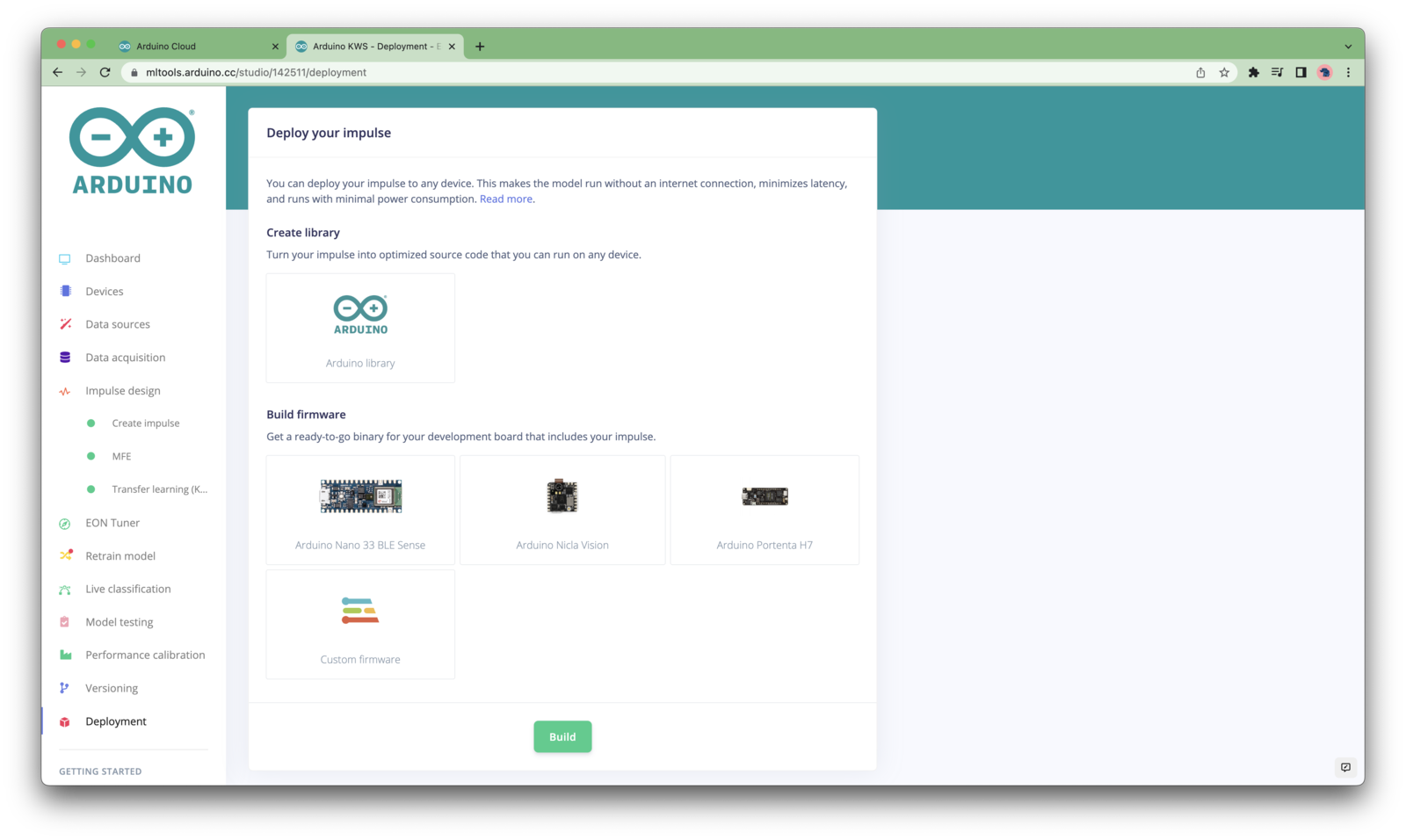Viewport: 1406px width, 840px height.
Task: Open Live classification
Action: tap(128, 589)
